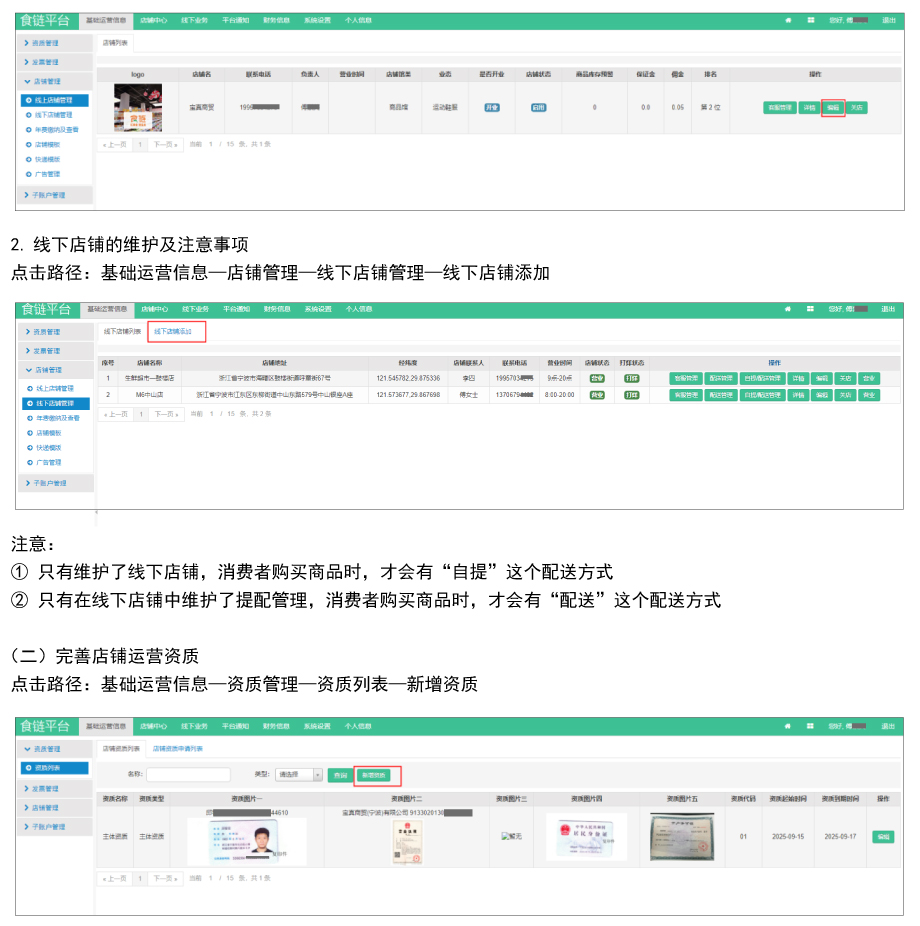Switch to the 店铺资质申请列表 tab
Viewport: 920px width, 926px height.
click(177, 748)
